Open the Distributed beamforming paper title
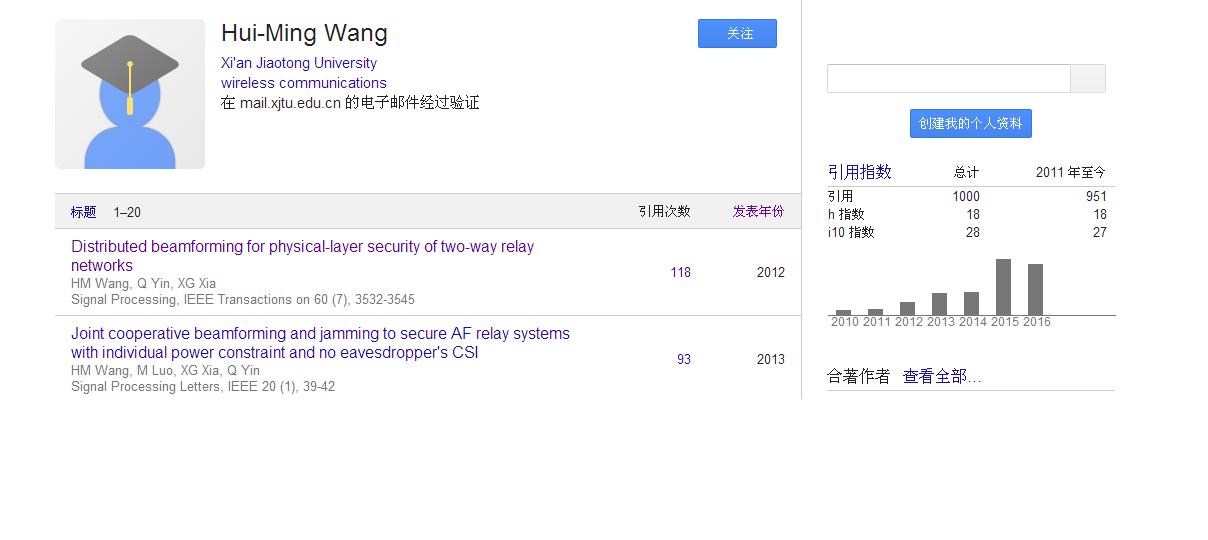1208x540 pixels. click(x=302, y=256)
